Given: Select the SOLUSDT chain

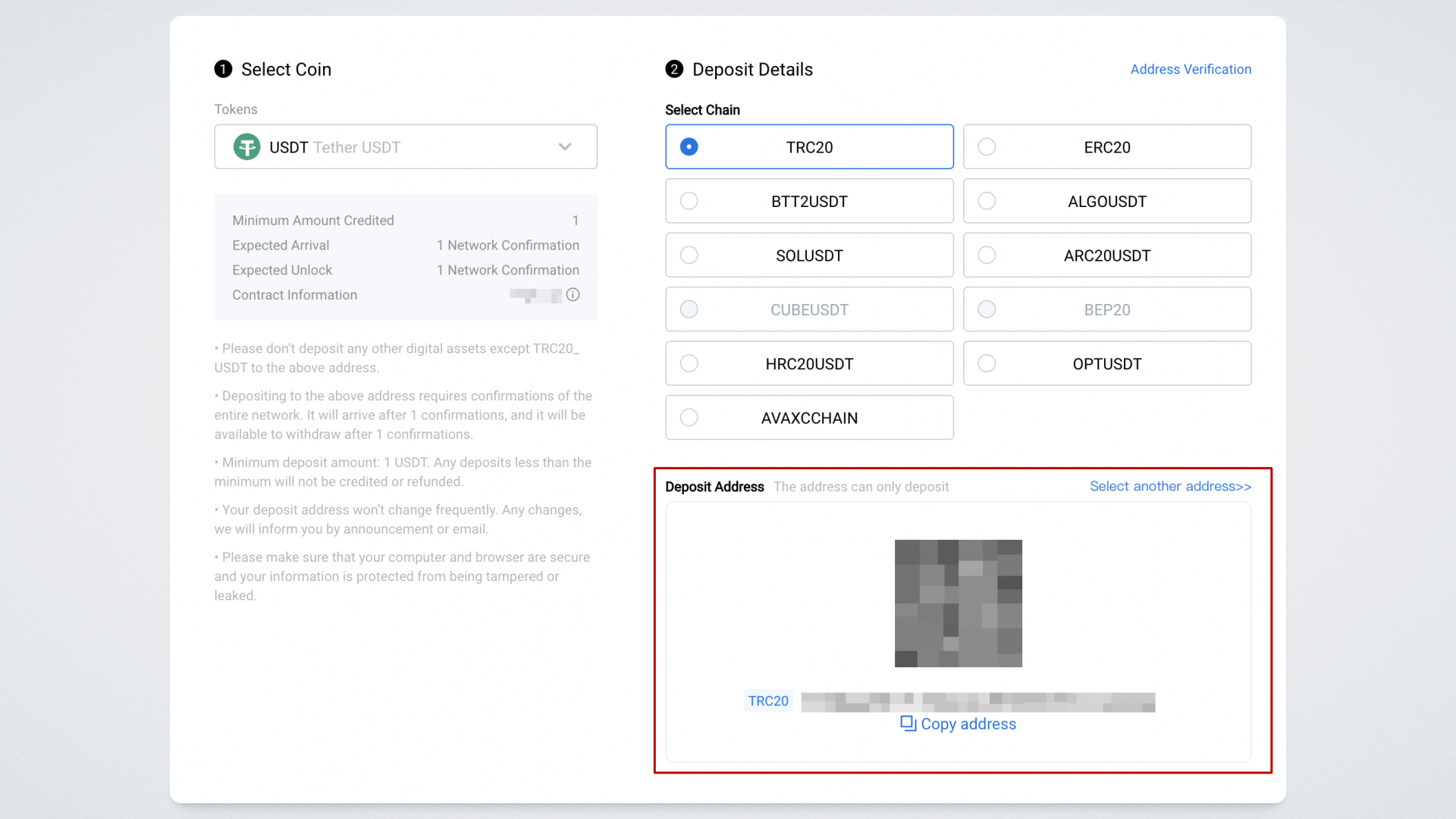Looking at the screenshot, I should coord(809,256).
